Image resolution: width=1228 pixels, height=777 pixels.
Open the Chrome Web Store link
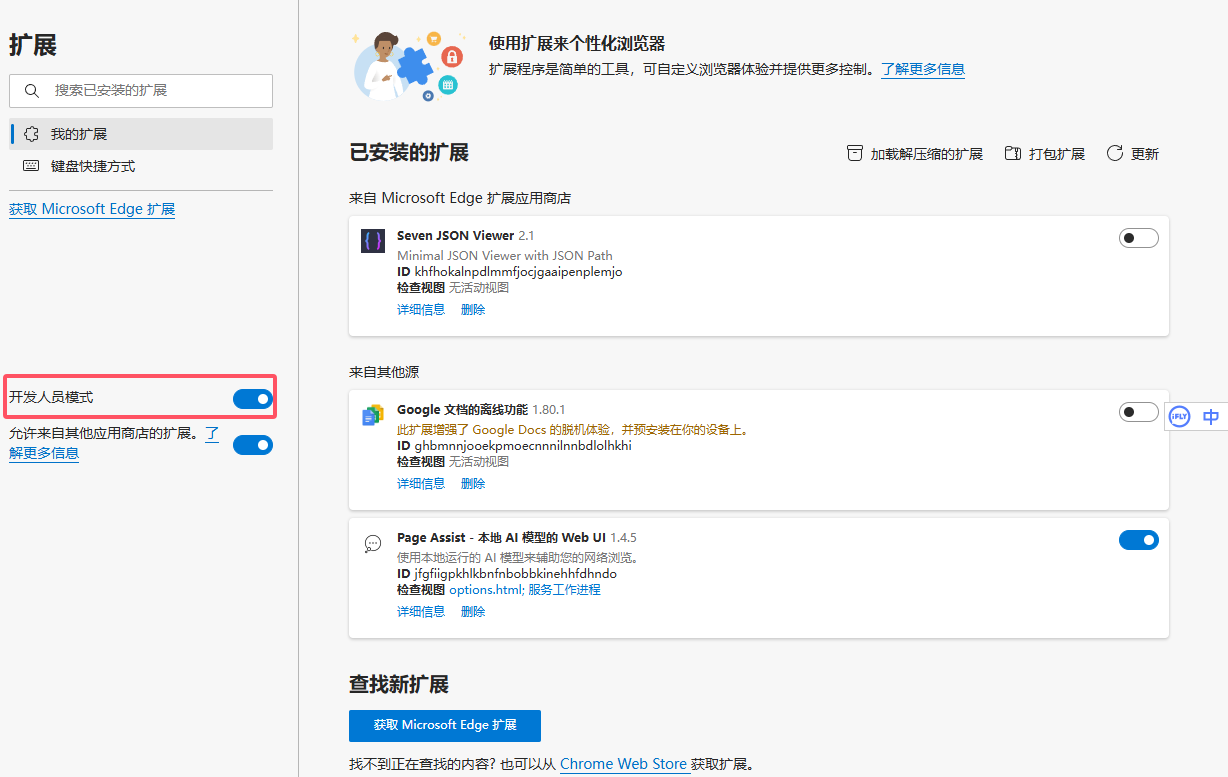(x=624, y=764)
